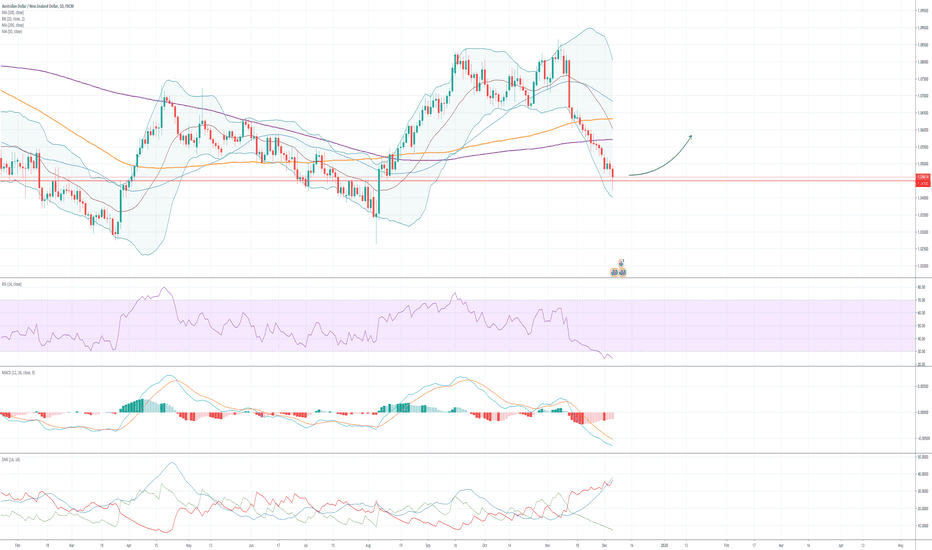Select the MA (200, close) indicator legend
Image resolution: width=932 pixels, height=550 pixels.
click(13, 26)
